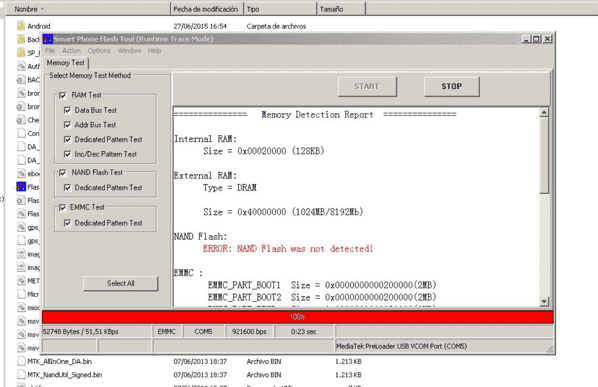
Task: Click the red 100% progress bar
Action: coord(298,317)
